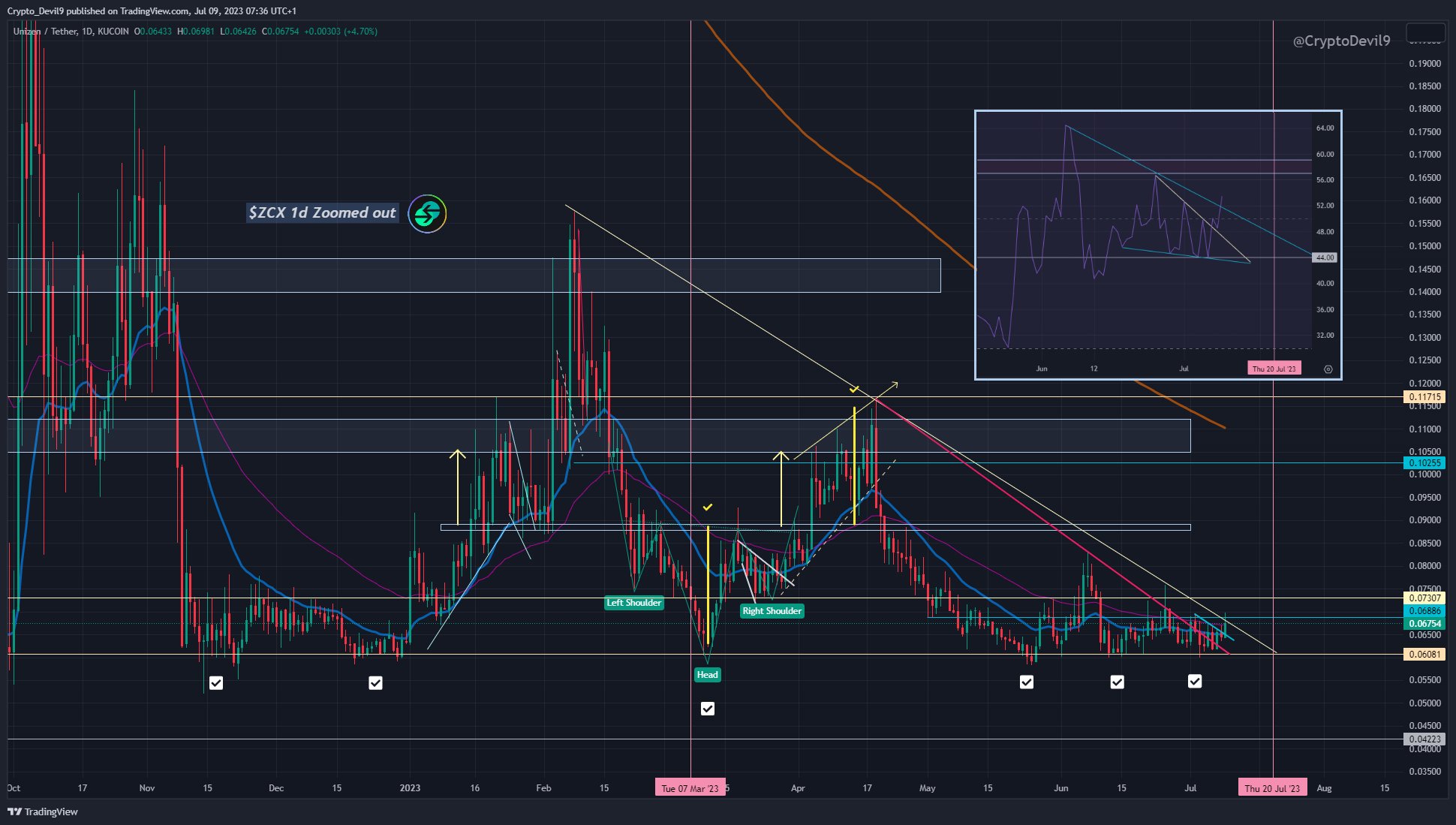Screen dimensions: 1456x825
Task: Open the settings gear inside the inset chart panel
Action: [x=1328, y=369]
